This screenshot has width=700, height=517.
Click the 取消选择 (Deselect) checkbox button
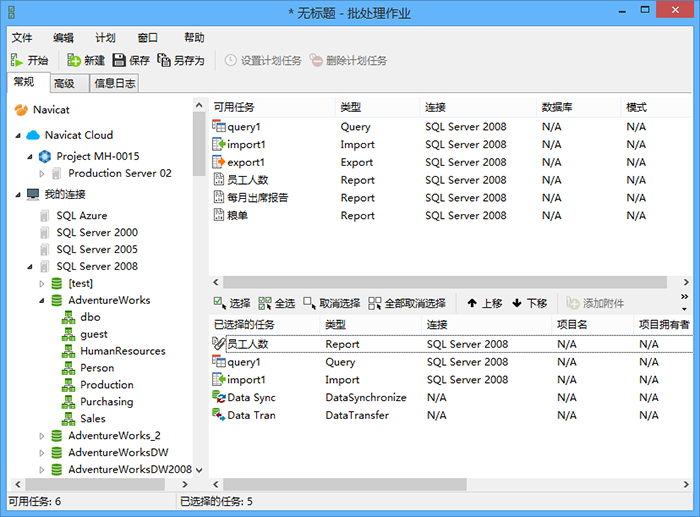click(332, 304)
